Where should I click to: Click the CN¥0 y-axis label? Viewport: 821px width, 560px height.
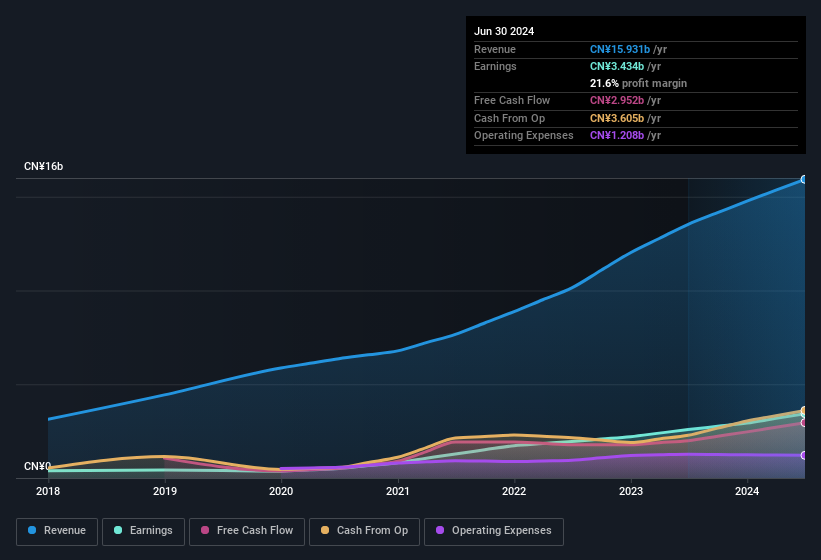click(37, 466)
